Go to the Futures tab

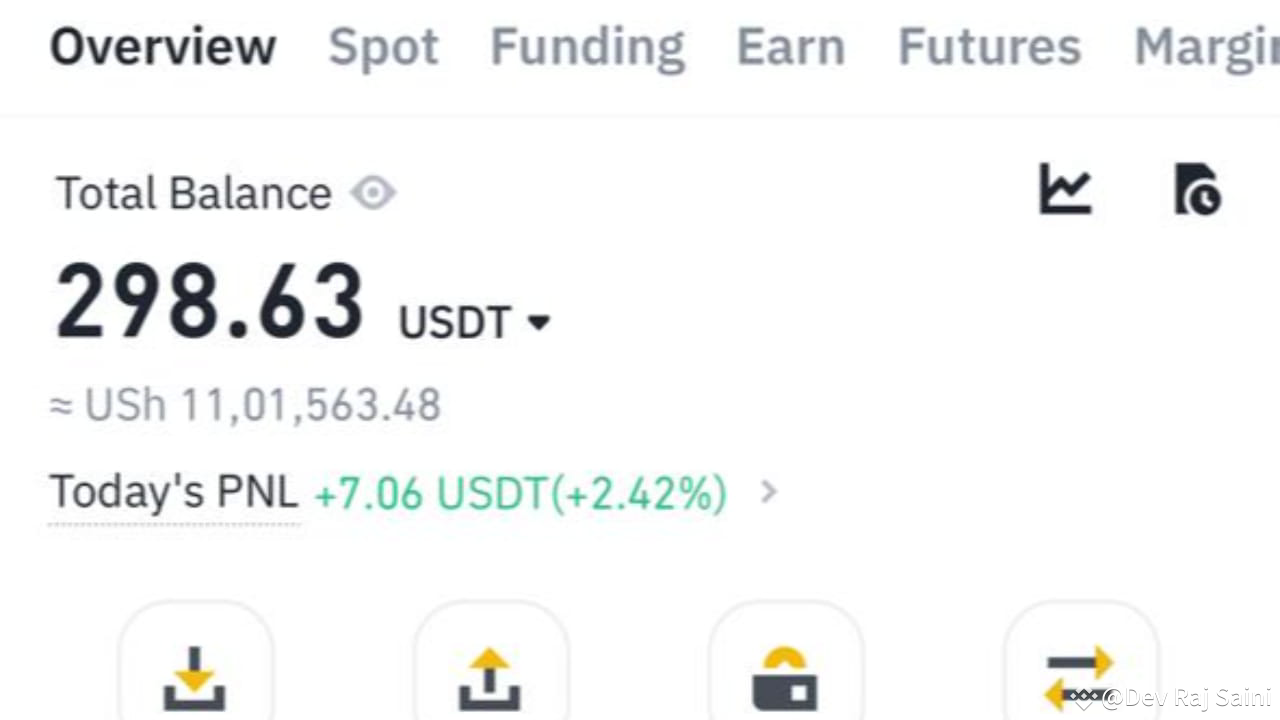point(989,47)
